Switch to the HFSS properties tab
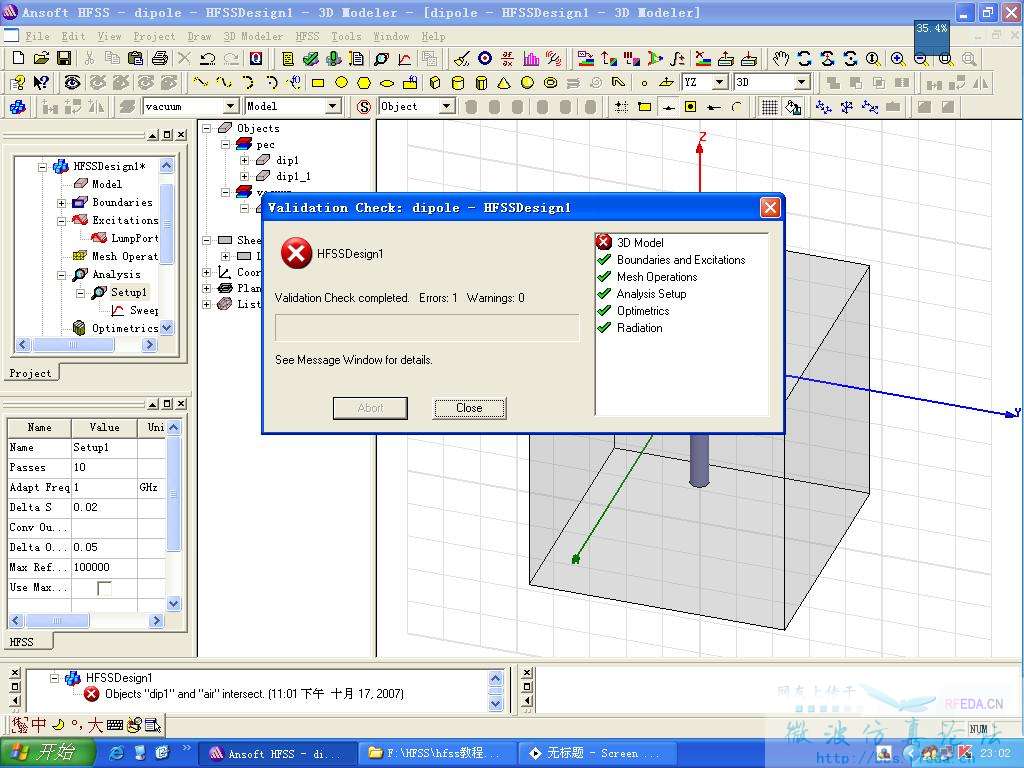 click(x=22, y=642)
